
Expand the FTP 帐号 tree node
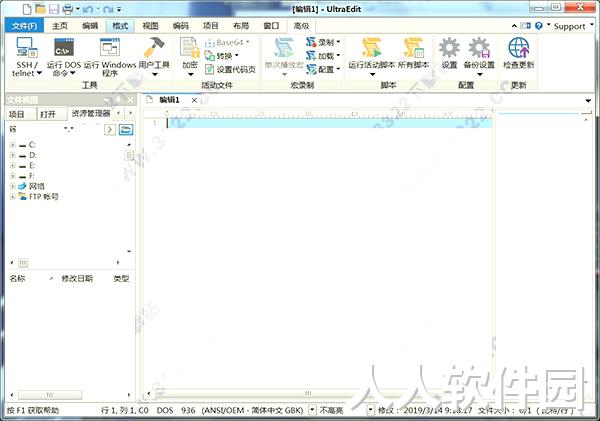pos(13,196)
